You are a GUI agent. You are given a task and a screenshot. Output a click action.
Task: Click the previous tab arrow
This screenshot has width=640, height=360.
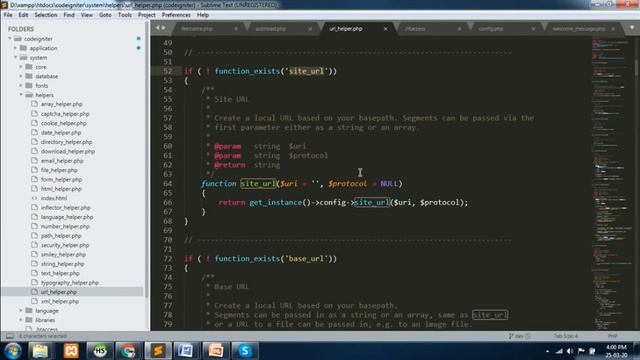tap(157, 28)
